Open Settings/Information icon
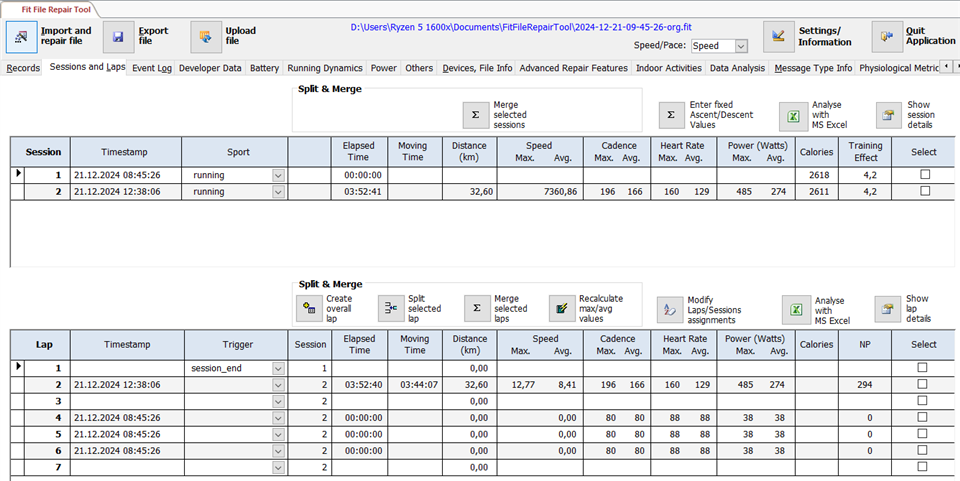Image resolution: width=960 pixels, height=481 pixels. tap(778, 37)
